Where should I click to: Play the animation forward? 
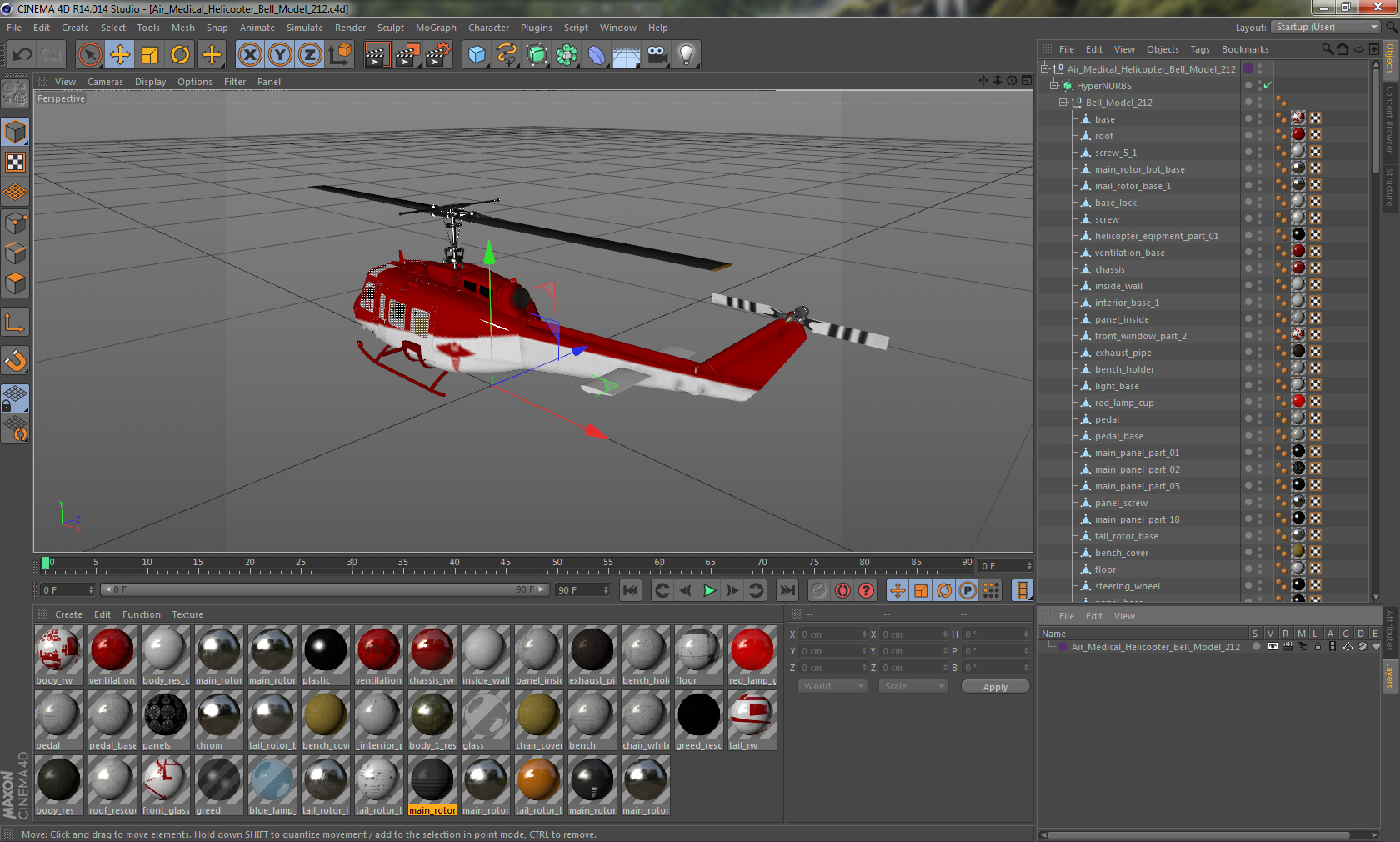[709, 590]
